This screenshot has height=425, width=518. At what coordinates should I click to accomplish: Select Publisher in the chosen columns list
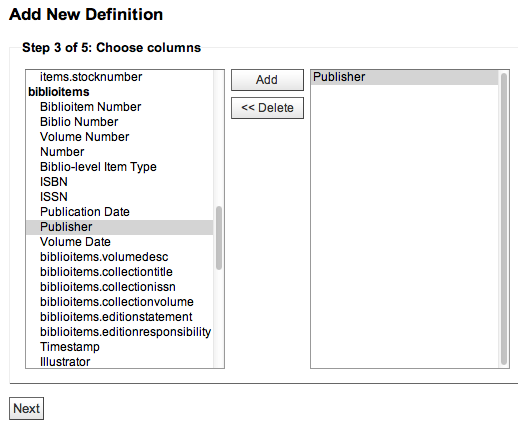pyautogui.click(x=404, y=77)
